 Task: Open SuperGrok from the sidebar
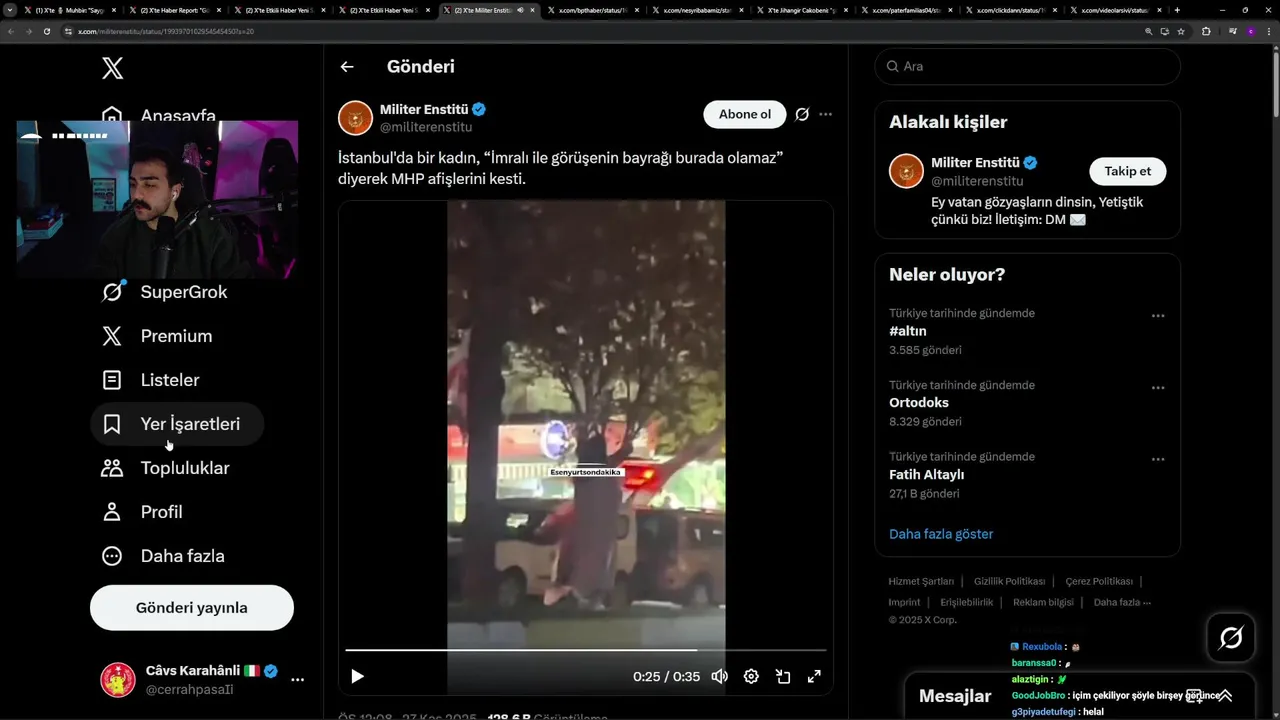coord(165,292)
